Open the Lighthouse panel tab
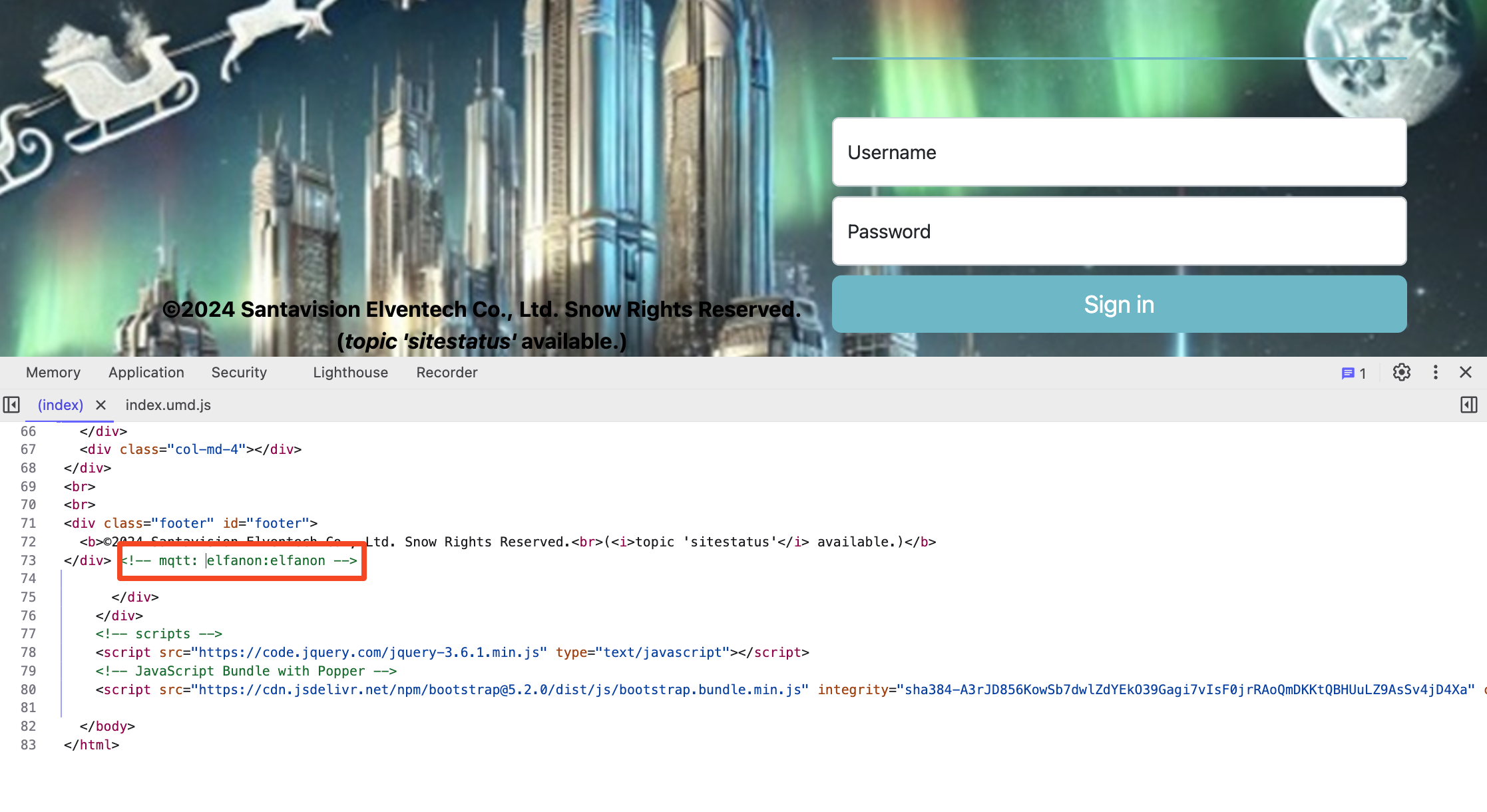This screenshot has width=1487, height=812. tap(351, 373)
